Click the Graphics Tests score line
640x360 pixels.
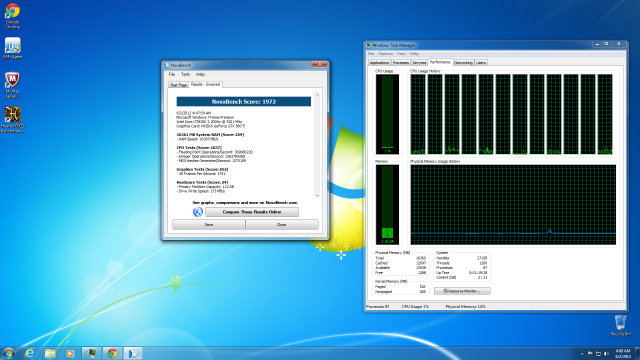coord(202,169)
